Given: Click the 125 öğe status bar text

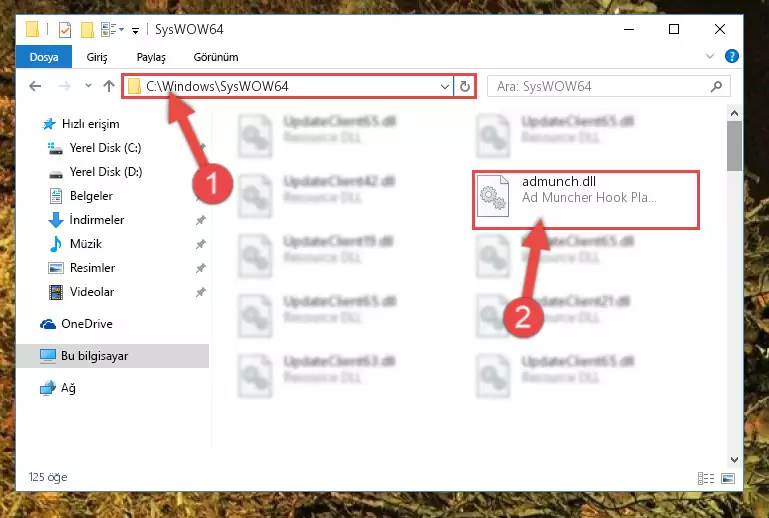Looking at the screenshot, I should tap(48, 477).
